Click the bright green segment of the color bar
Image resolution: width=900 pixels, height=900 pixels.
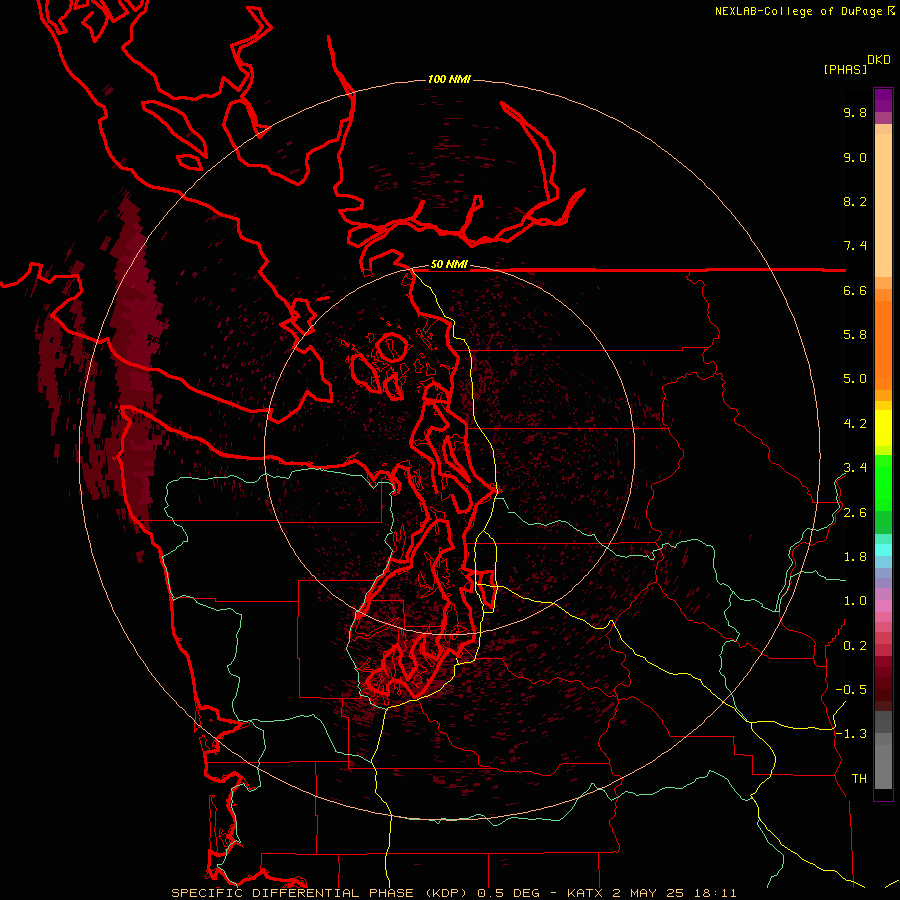(883, 482)
